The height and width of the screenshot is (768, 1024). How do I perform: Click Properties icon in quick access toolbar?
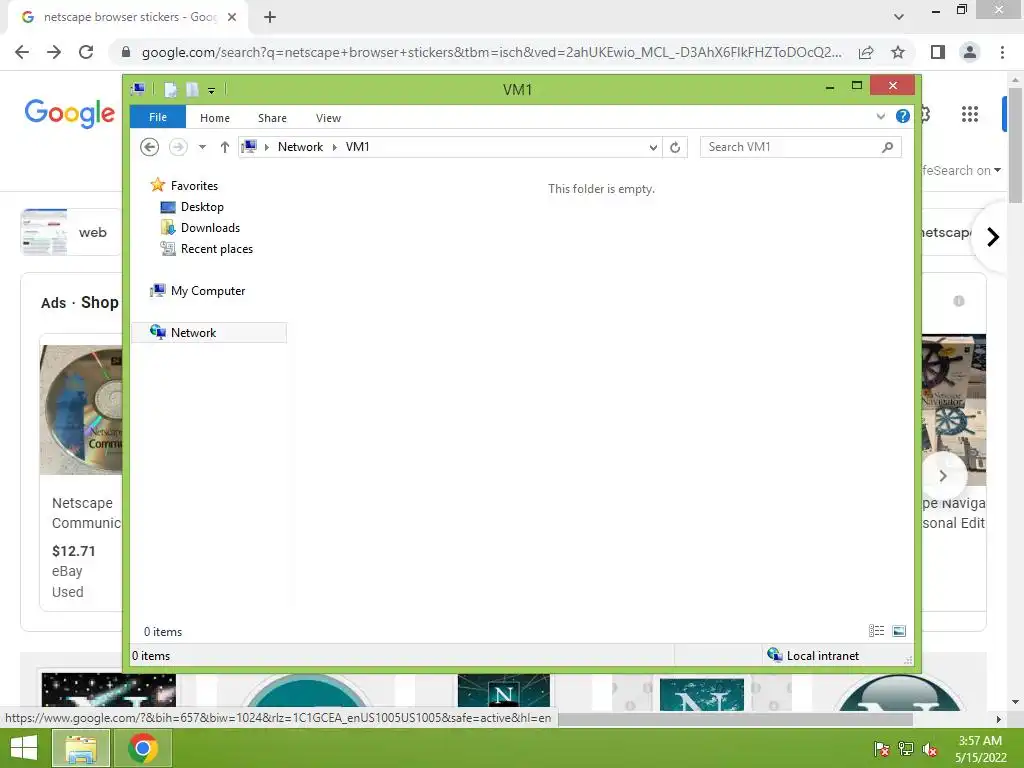pos(170,89)
